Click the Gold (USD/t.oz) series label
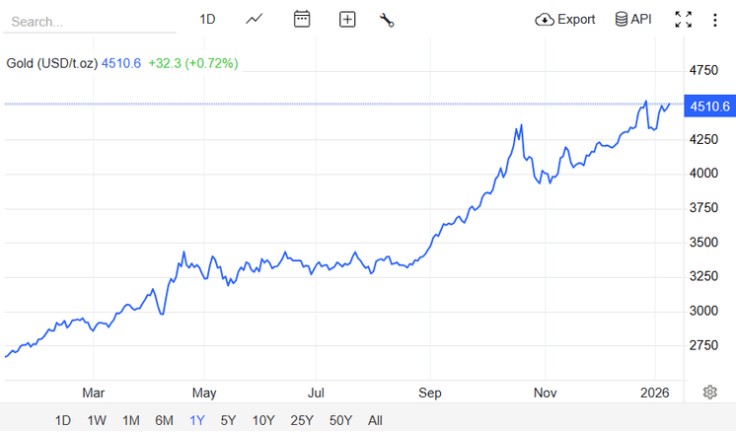The width and height of the screenshot is (736, 433). tap(52, 63)
